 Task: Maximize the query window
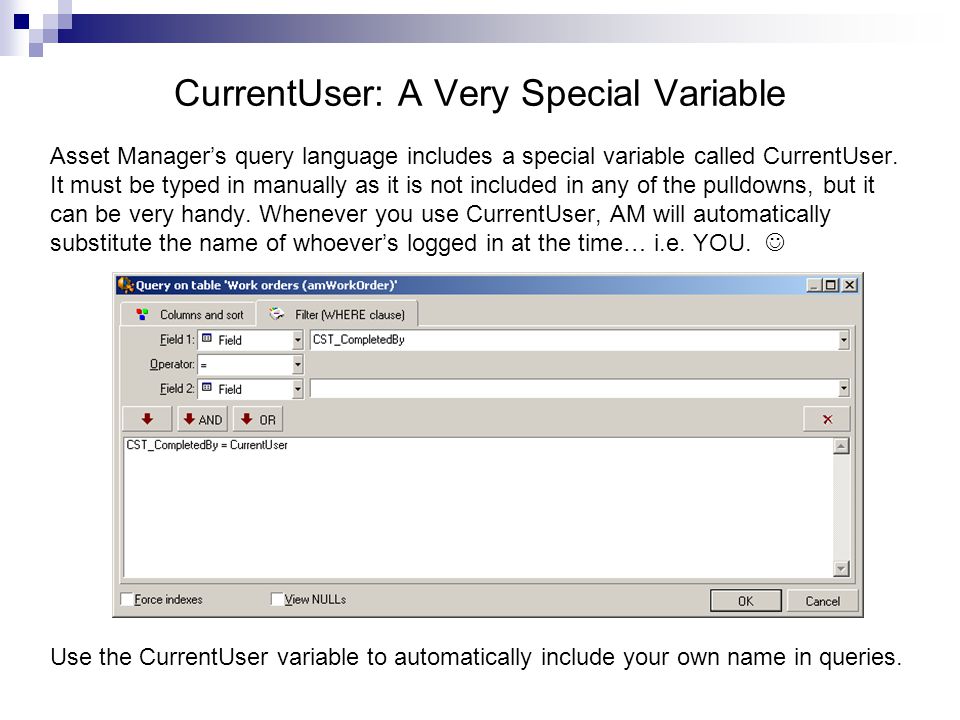(x=830, y=285)
